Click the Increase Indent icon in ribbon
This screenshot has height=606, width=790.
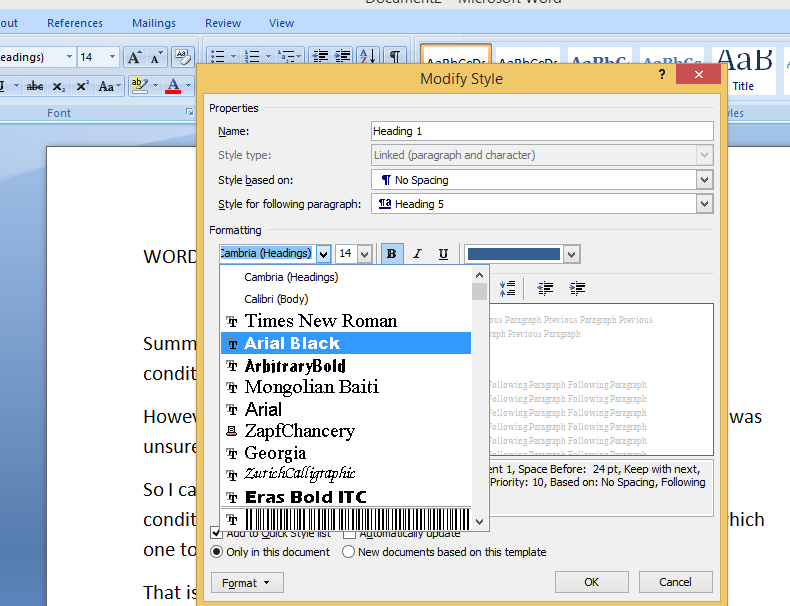click(x=343, y=56)
